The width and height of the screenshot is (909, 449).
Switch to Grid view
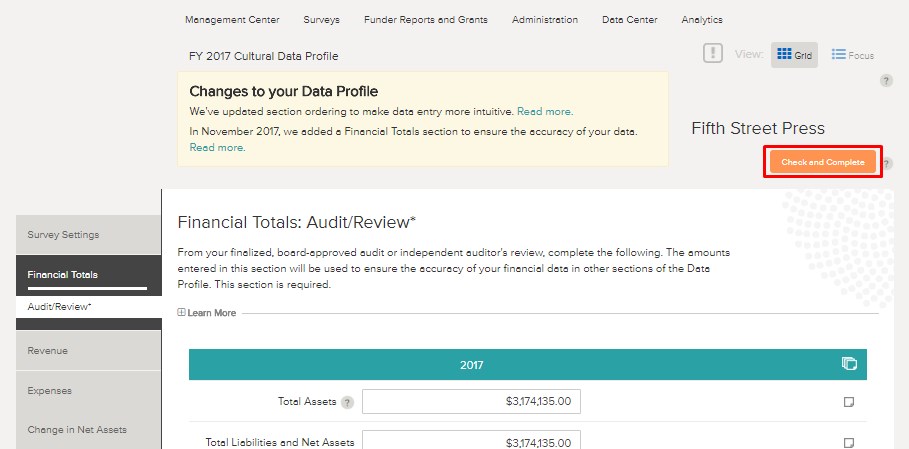coord(794,55)
